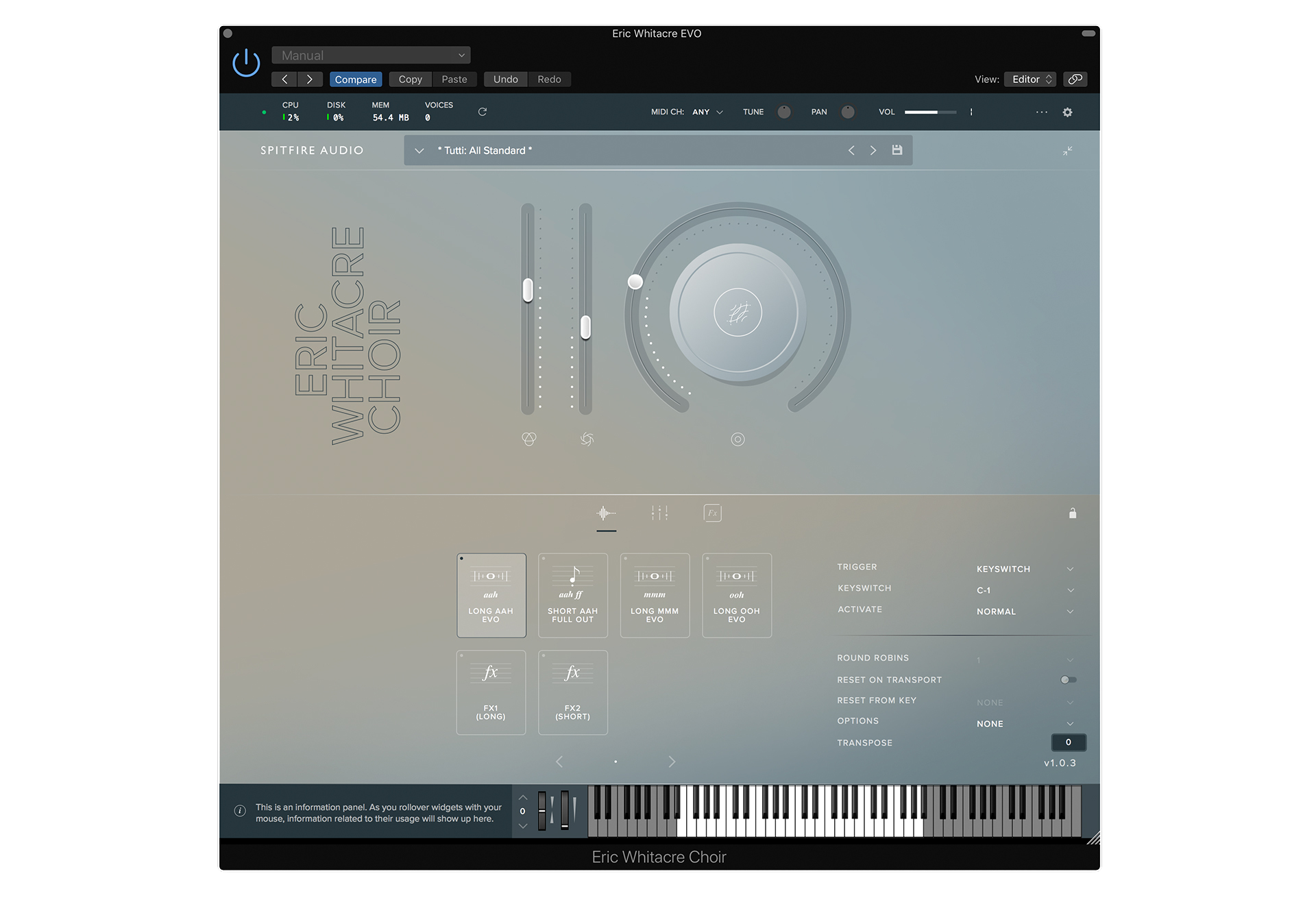Go to previous techniques page arrow
This screenshot has height=902, width=1316.
tap(559, 762)
